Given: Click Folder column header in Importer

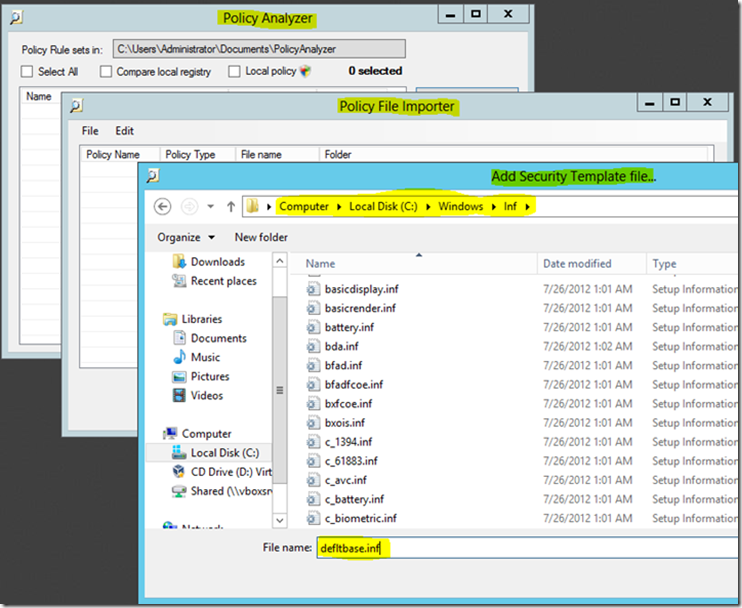Looking at the screenshot, I should point(338,155).
